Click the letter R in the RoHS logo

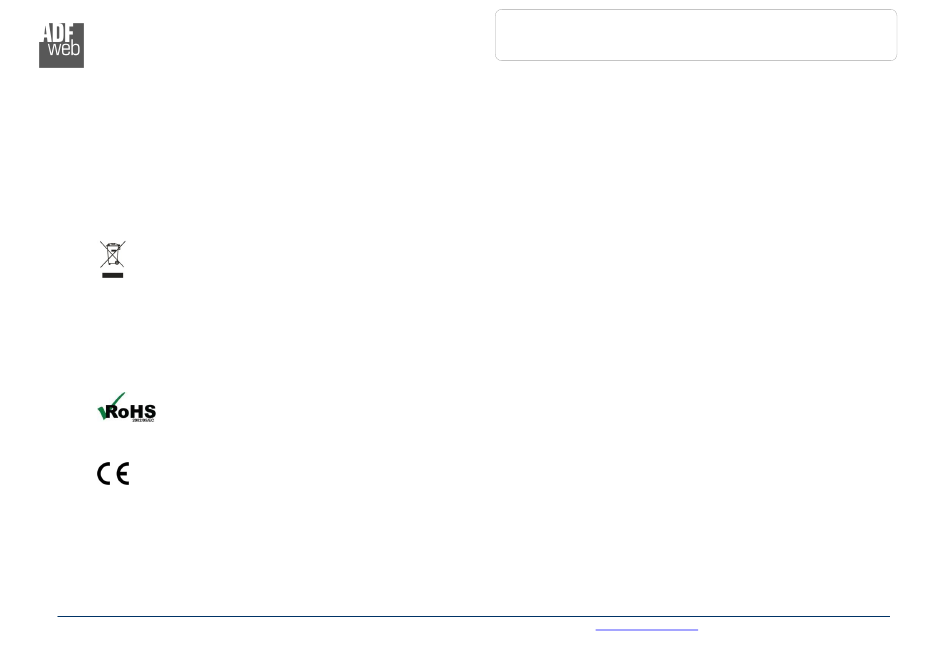113,412
